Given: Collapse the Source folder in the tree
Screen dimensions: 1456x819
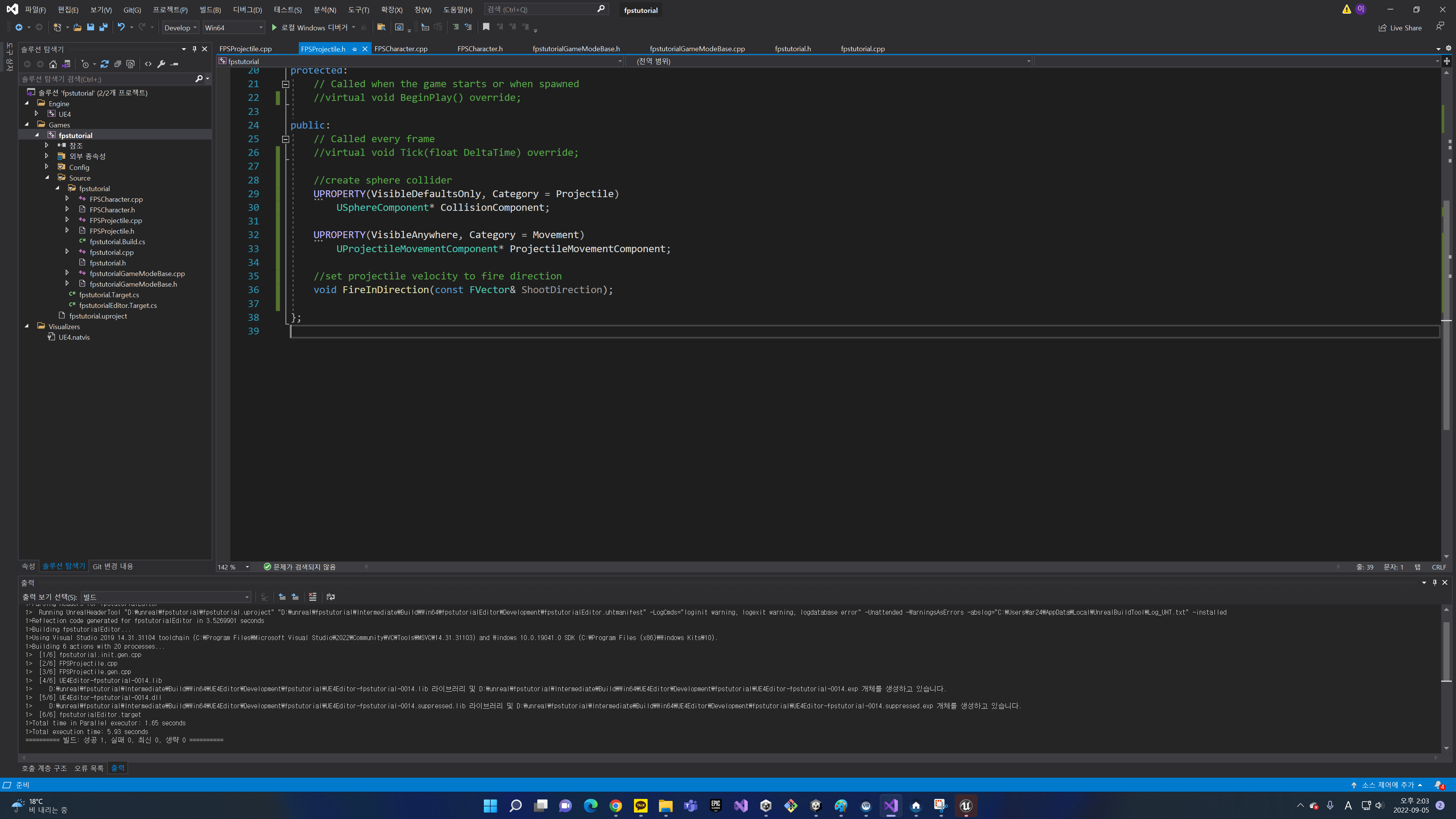Looking at the screenshot, I should pyautogui.click(x=47, y=177).
